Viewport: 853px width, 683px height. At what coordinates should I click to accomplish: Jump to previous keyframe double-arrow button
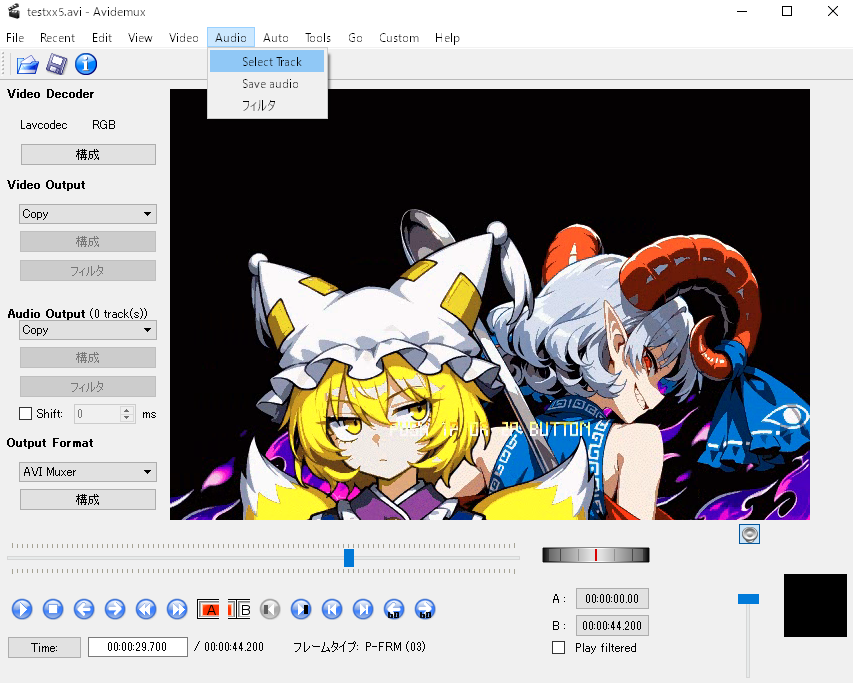[146, 609]
